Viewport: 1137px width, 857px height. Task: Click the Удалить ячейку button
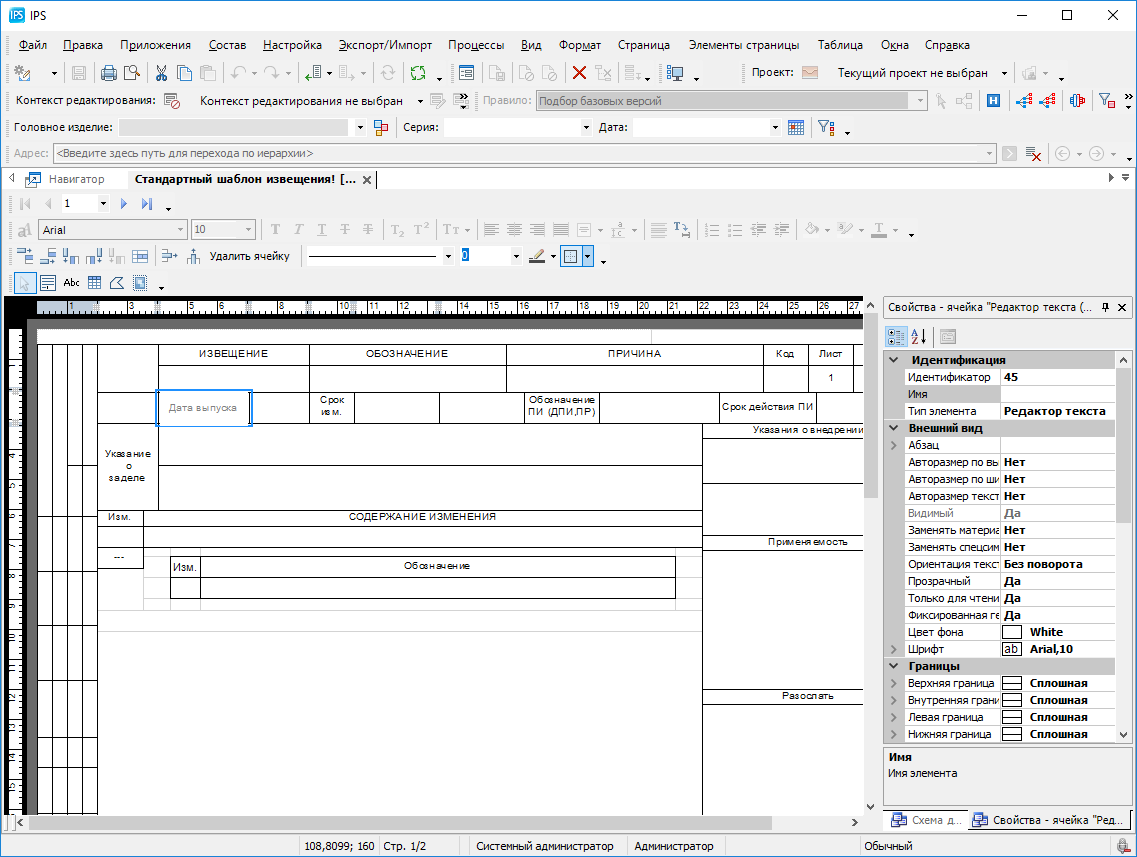pos(249,256)
